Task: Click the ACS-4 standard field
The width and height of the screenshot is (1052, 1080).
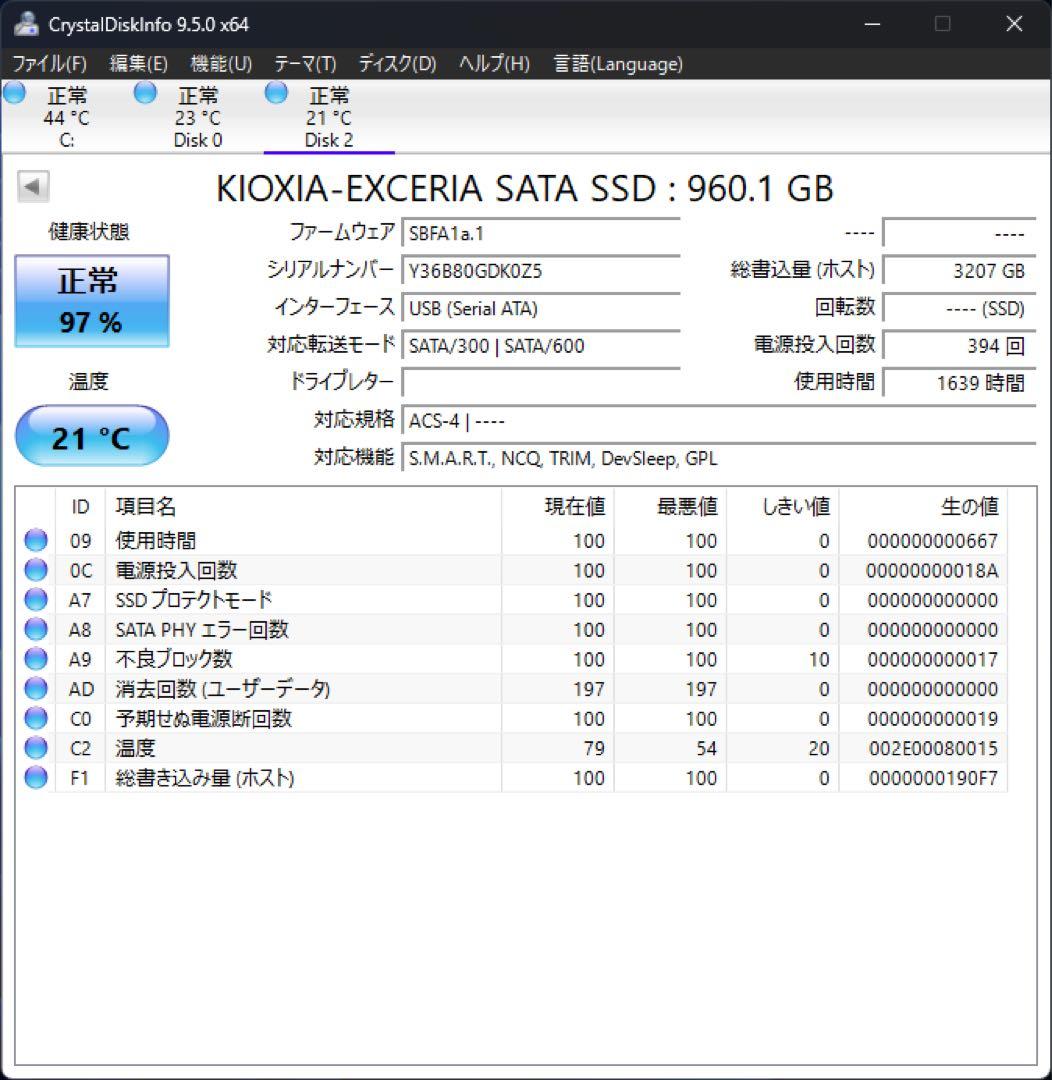Action: (719, 420)
